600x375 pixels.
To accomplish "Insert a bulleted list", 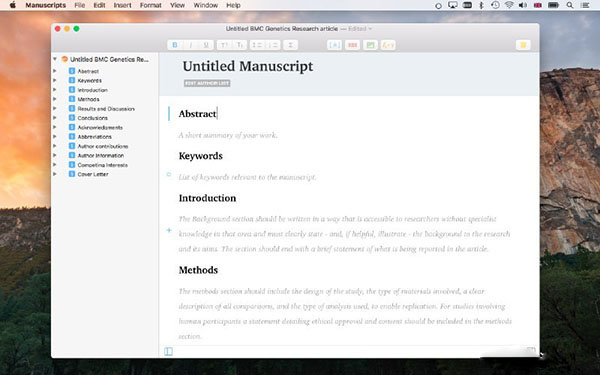I will tap(258, 45).
